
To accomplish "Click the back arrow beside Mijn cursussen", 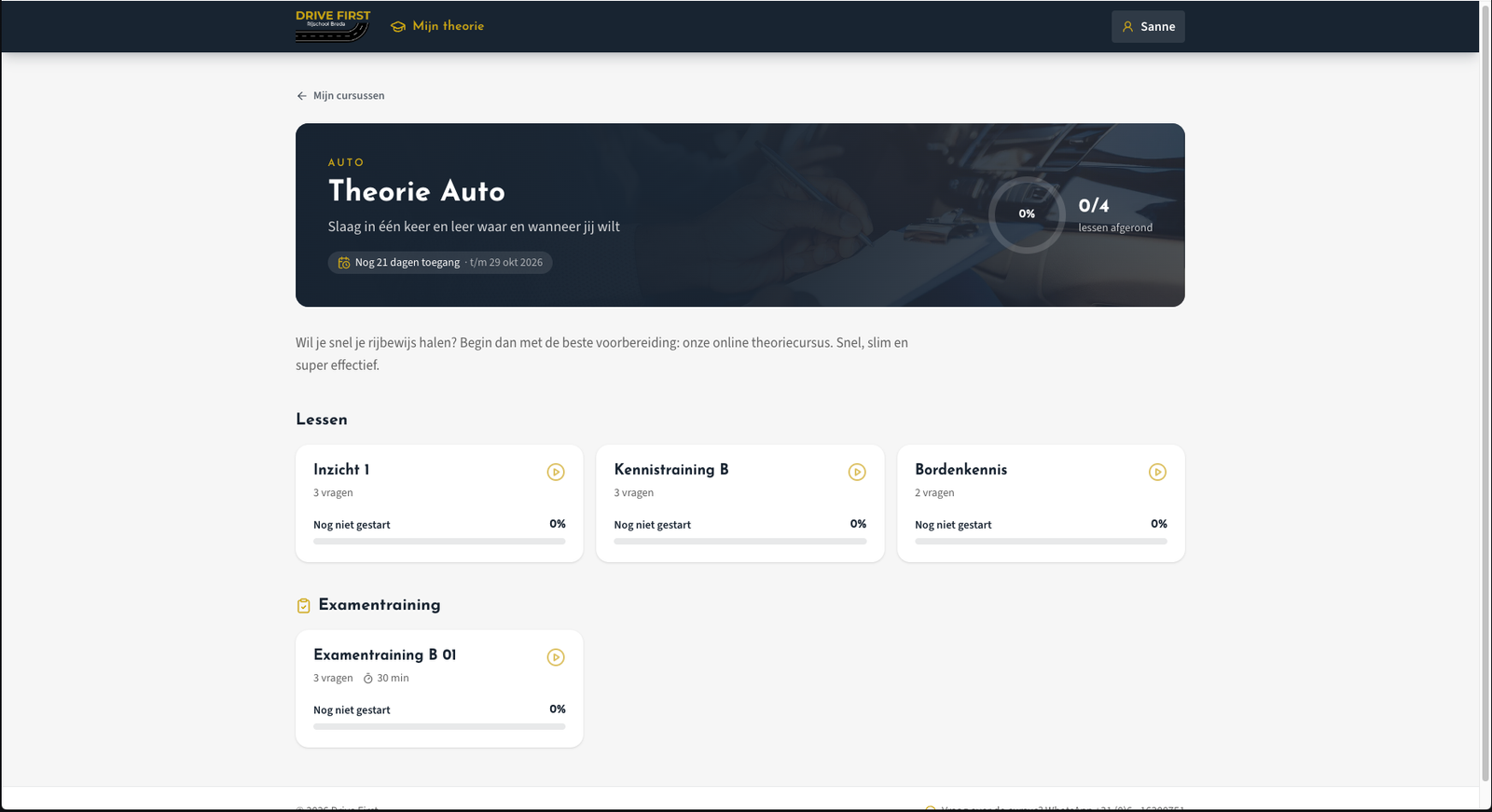I will point(301,96).
